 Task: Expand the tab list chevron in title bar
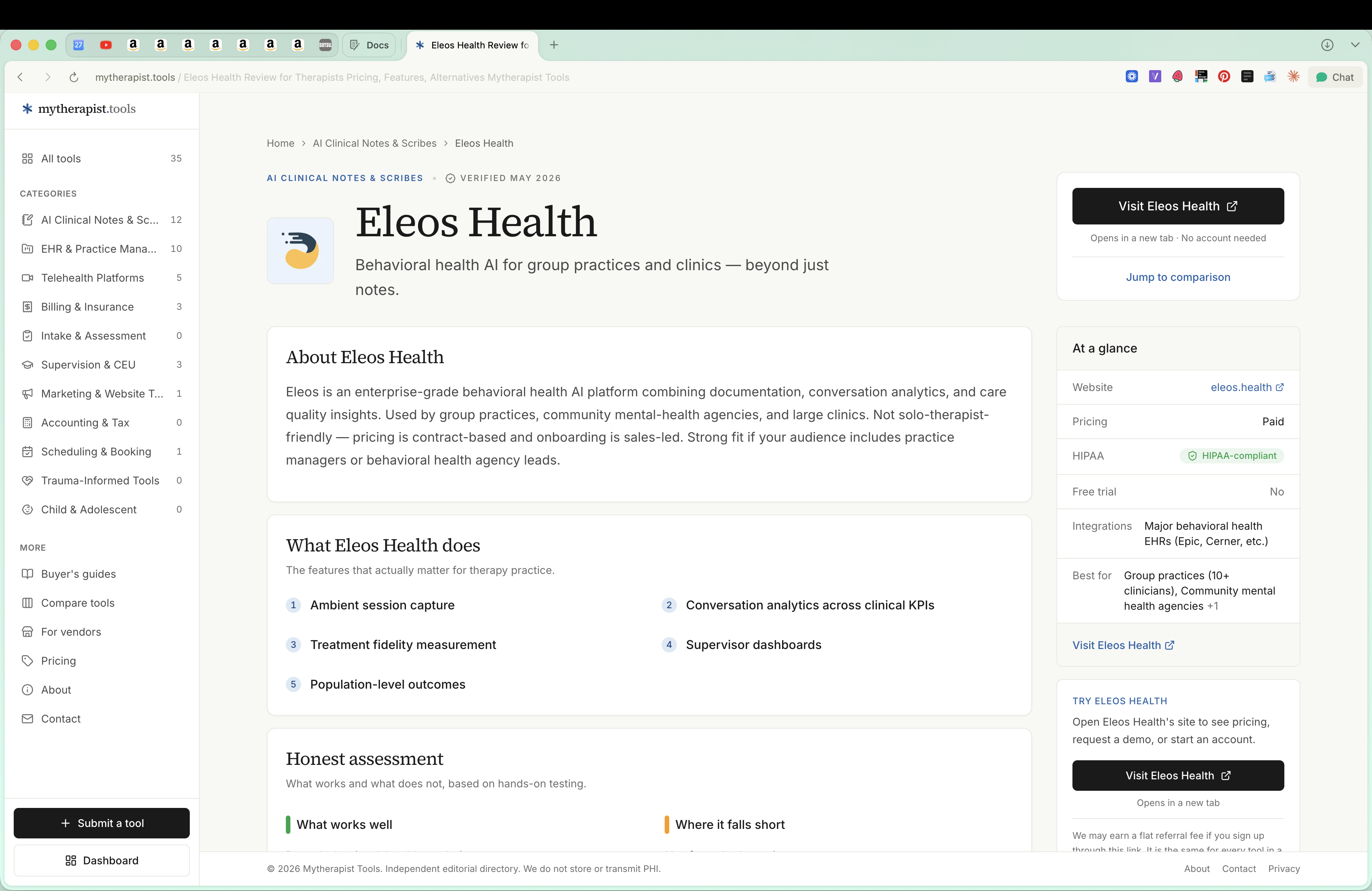tap(1355, 45)
